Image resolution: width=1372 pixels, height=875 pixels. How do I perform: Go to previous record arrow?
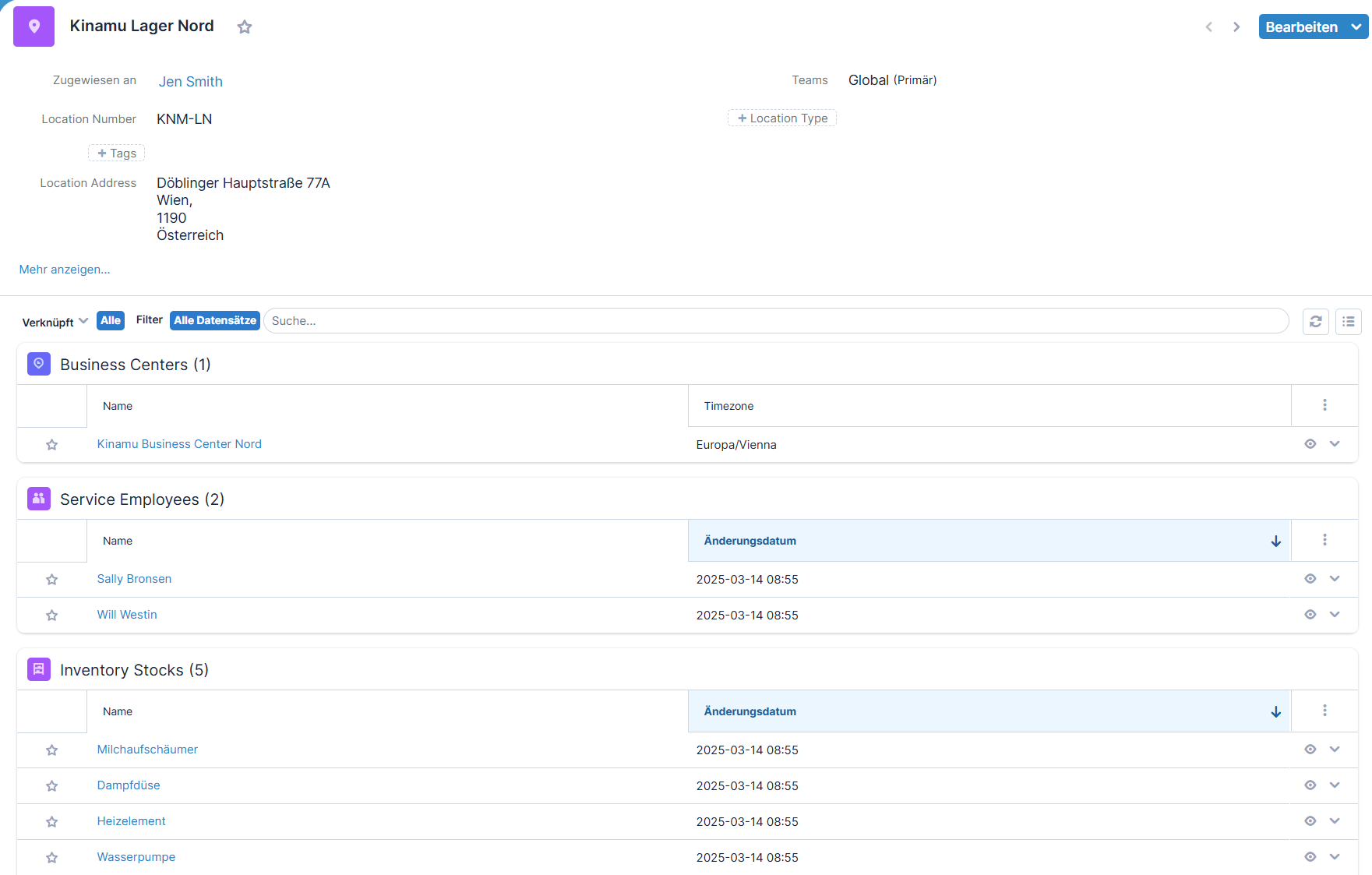click(x=1209, y=27)
